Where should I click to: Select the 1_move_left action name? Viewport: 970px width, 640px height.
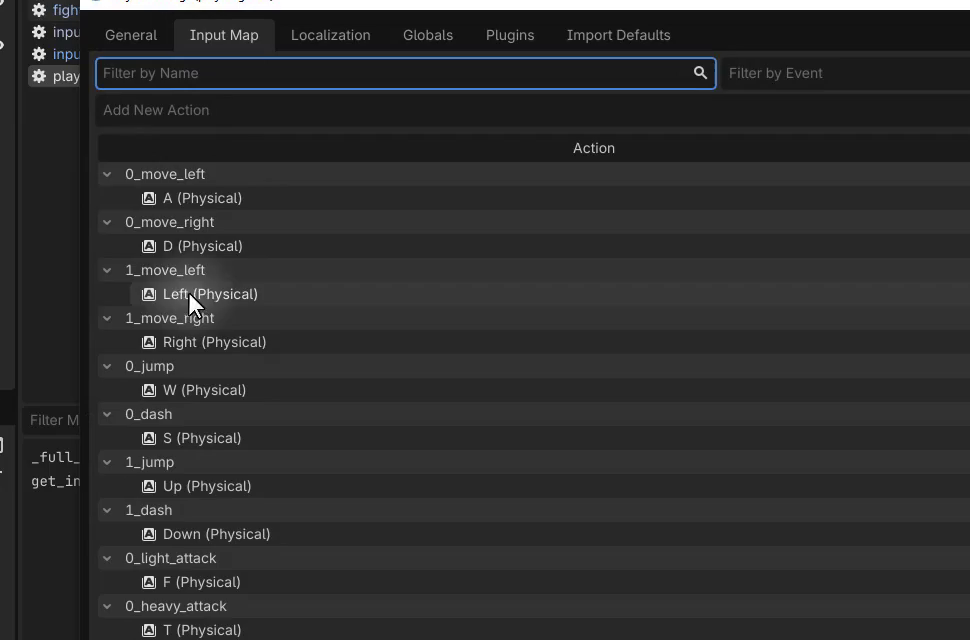click(x=165, y=270)
